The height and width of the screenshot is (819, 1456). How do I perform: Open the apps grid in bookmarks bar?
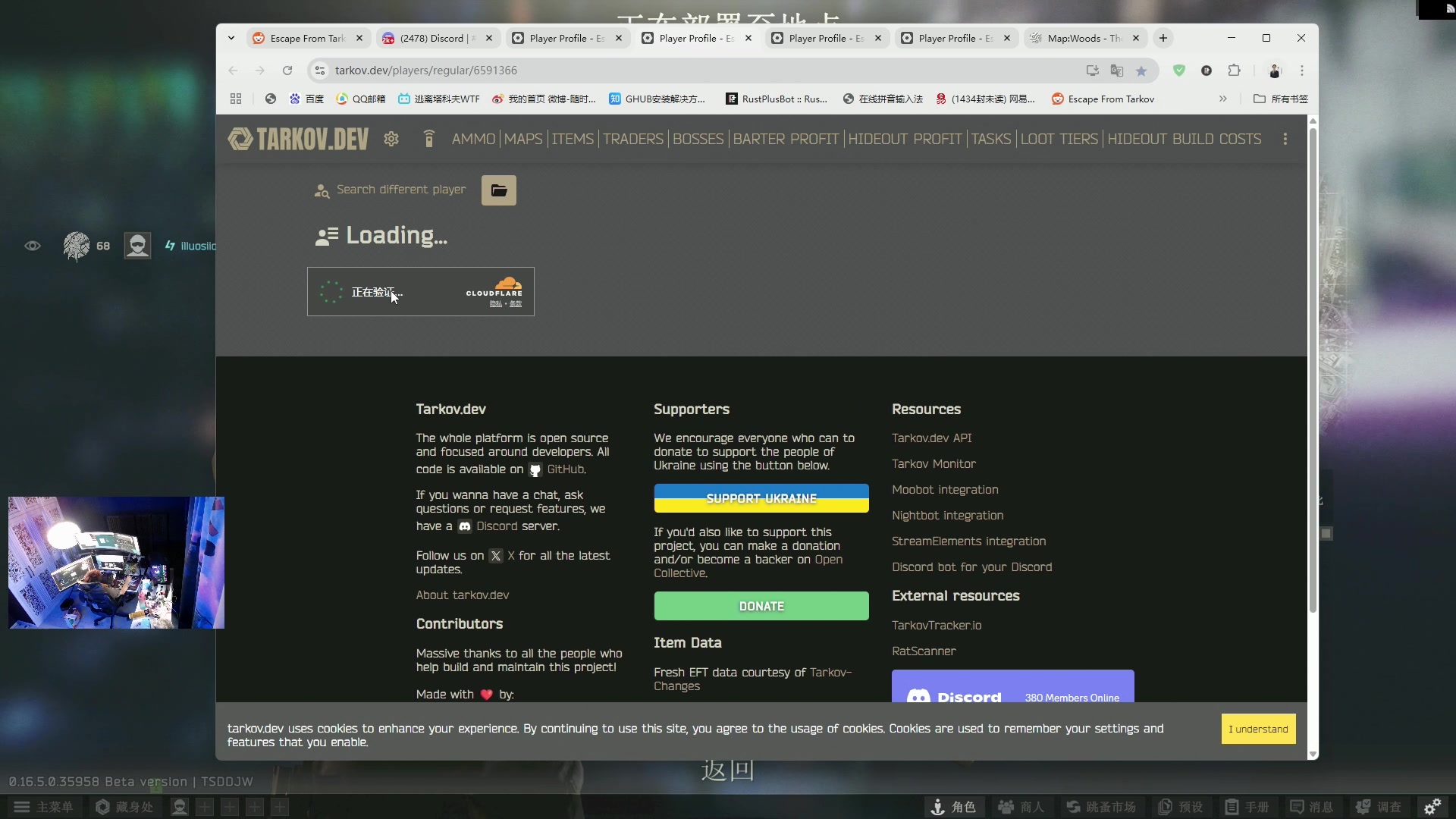click(x=236, y=99)
